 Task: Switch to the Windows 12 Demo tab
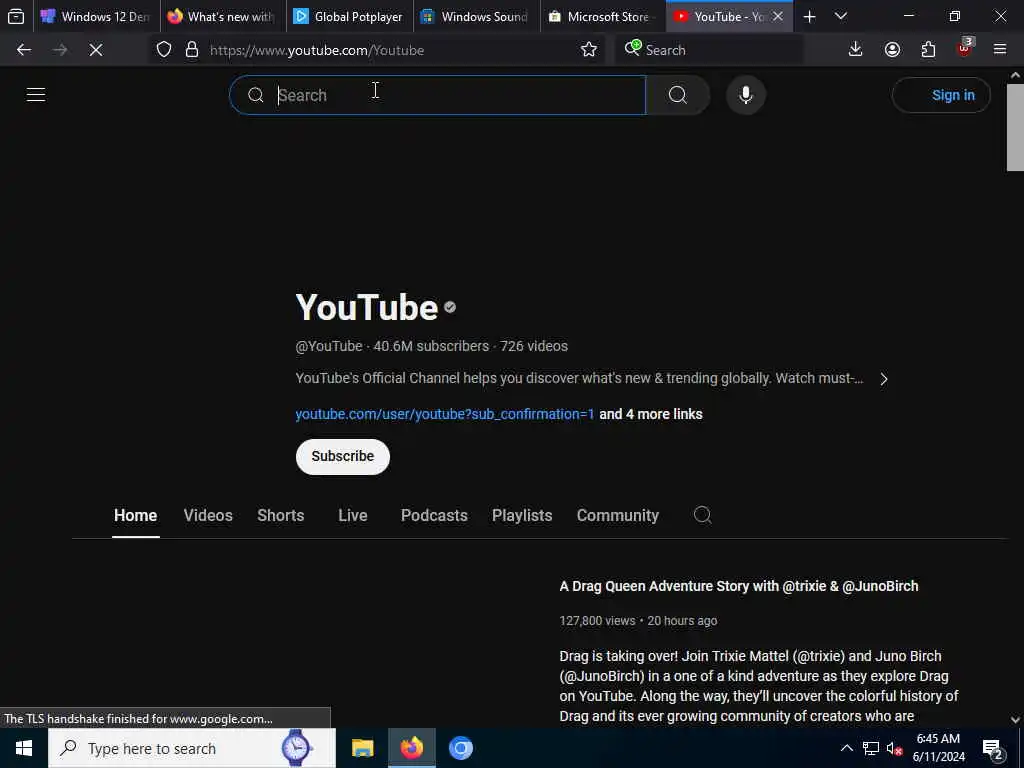coord(95,16)
